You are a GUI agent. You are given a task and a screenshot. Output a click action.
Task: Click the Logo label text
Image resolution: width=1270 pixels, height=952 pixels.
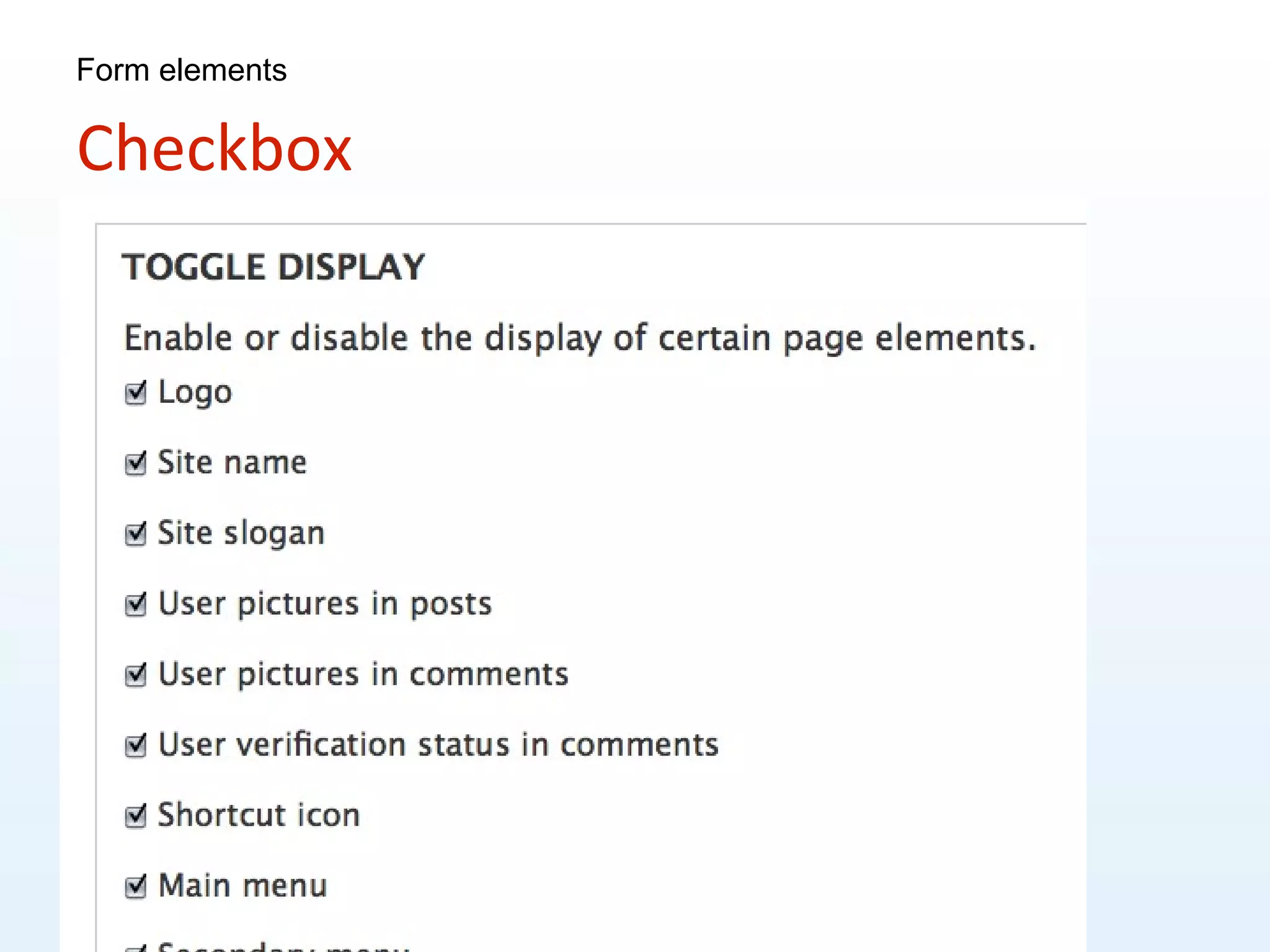pos(195,394)
